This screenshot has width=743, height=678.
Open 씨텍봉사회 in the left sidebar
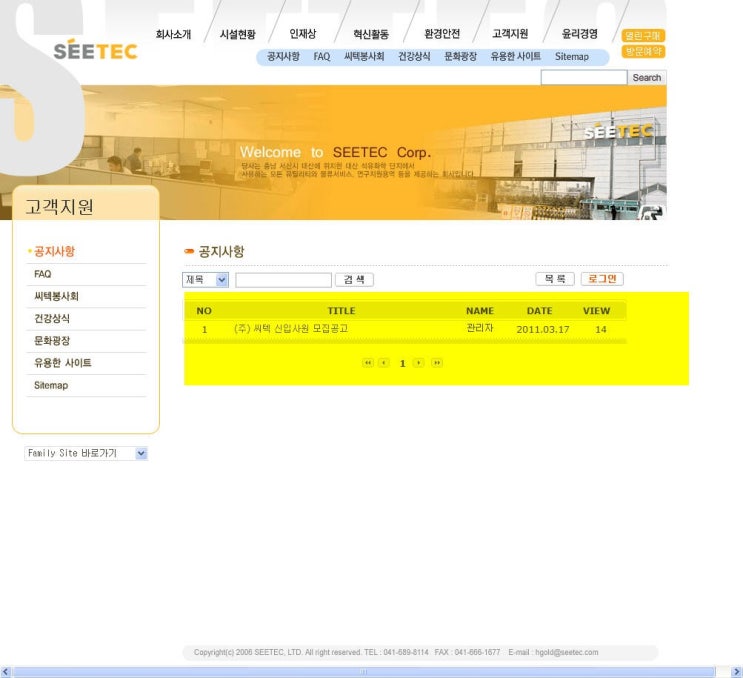pos(56,296)
